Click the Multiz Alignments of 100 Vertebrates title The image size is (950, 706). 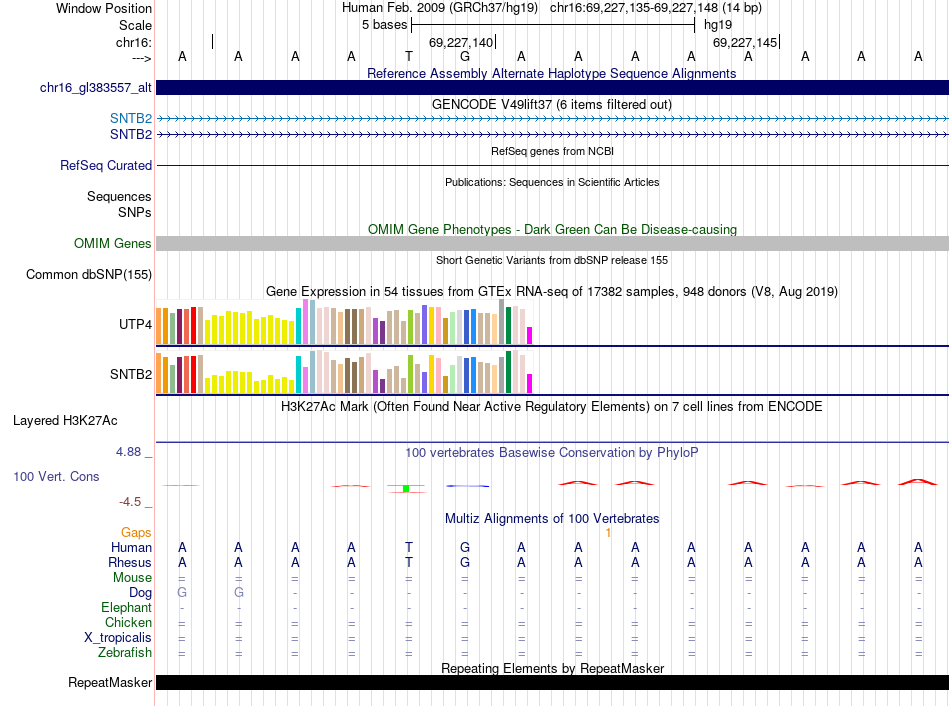(x=552, y=519)
